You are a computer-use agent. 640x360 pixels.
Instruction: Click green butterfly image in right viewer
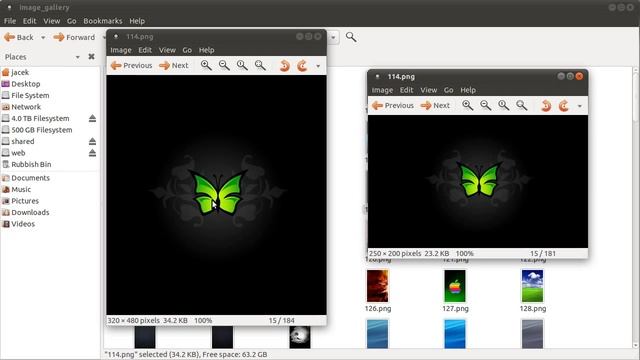479,180
